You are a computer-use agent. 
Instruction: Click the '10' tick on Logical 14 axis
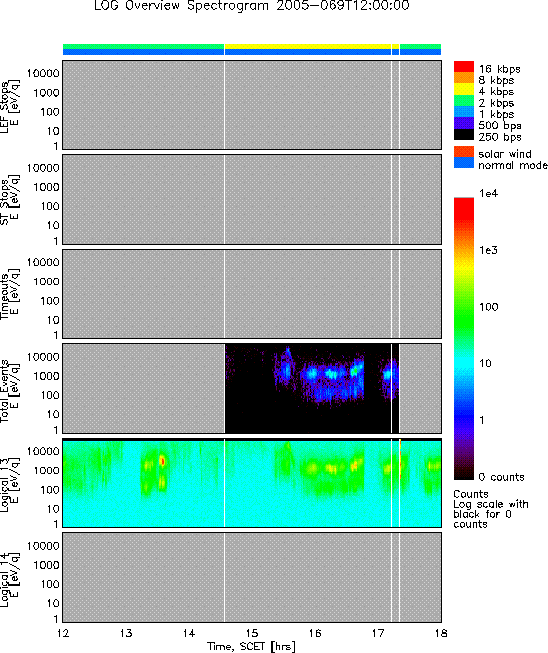[53, 603]
